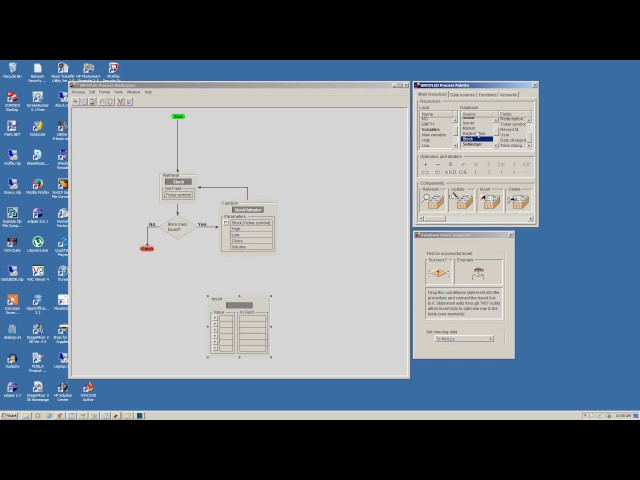This screenshot has height=480, width=640.
Task: Toggle the first checkbox in the Insert Value column
Action: (x=215, y=318)
